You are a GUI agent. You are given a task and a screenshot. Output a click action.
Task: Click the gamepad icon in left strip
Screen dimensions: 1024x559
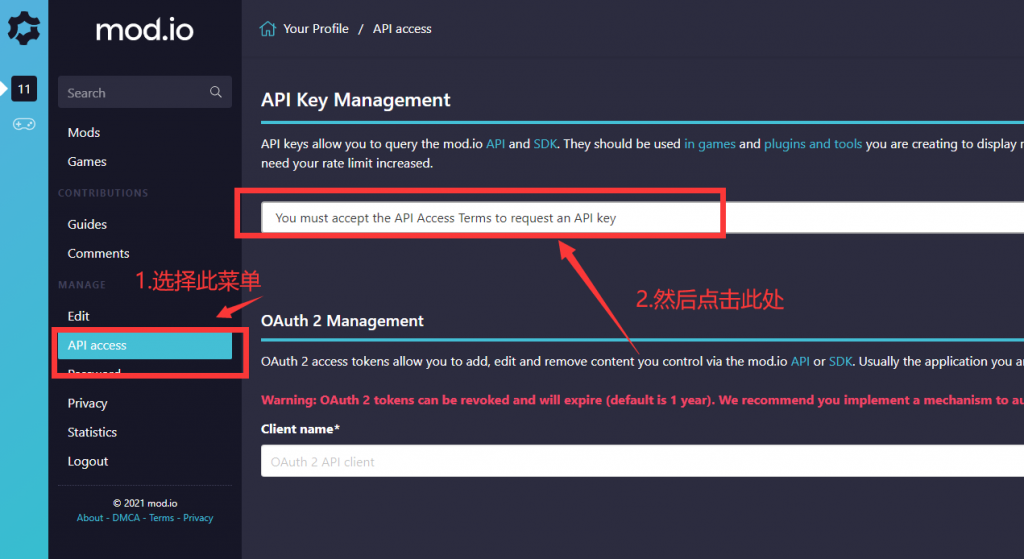tap(24, 124)
